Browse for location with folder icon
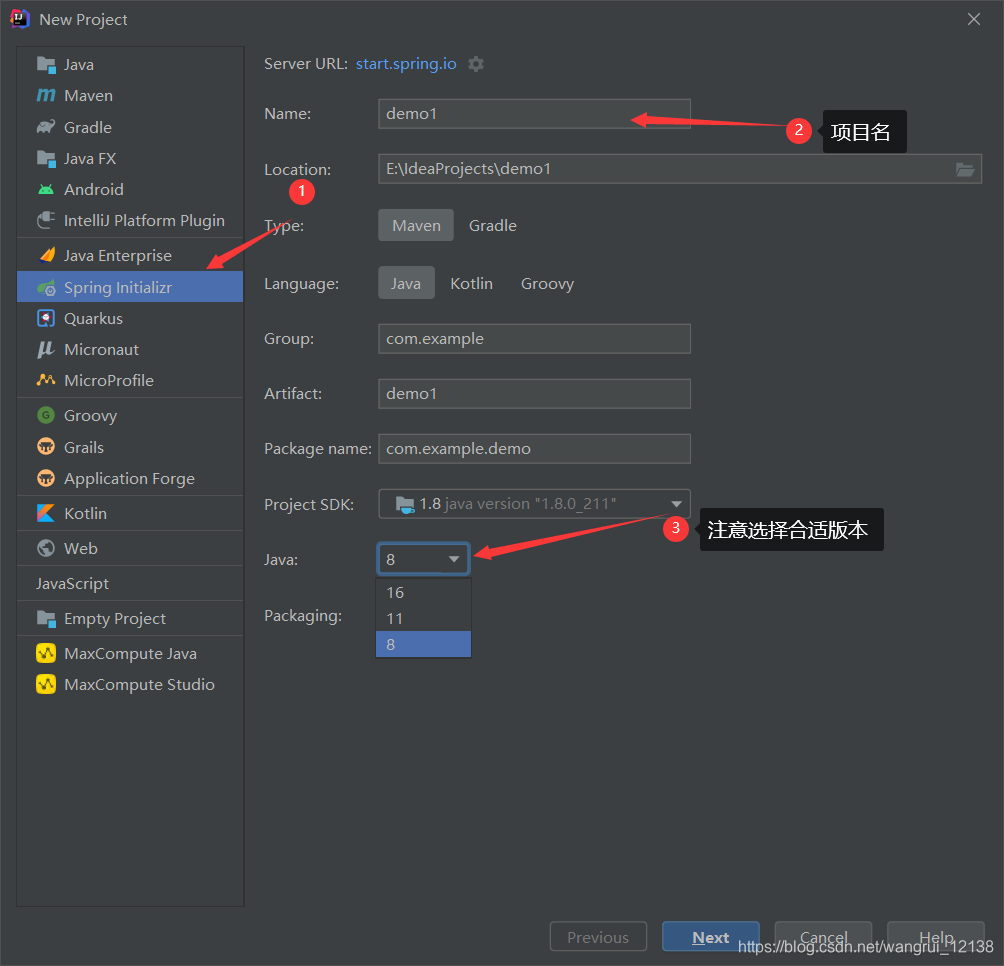This screenshot has width=1004, height=966. click(965, 169)
